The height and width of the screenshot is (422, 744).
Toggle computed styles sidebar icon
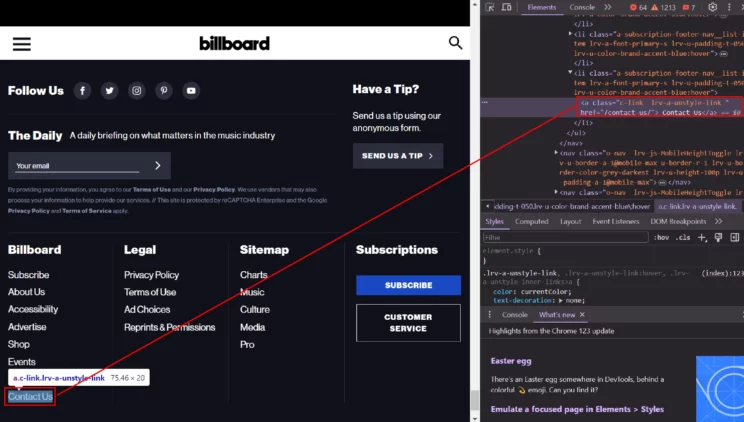735,237
